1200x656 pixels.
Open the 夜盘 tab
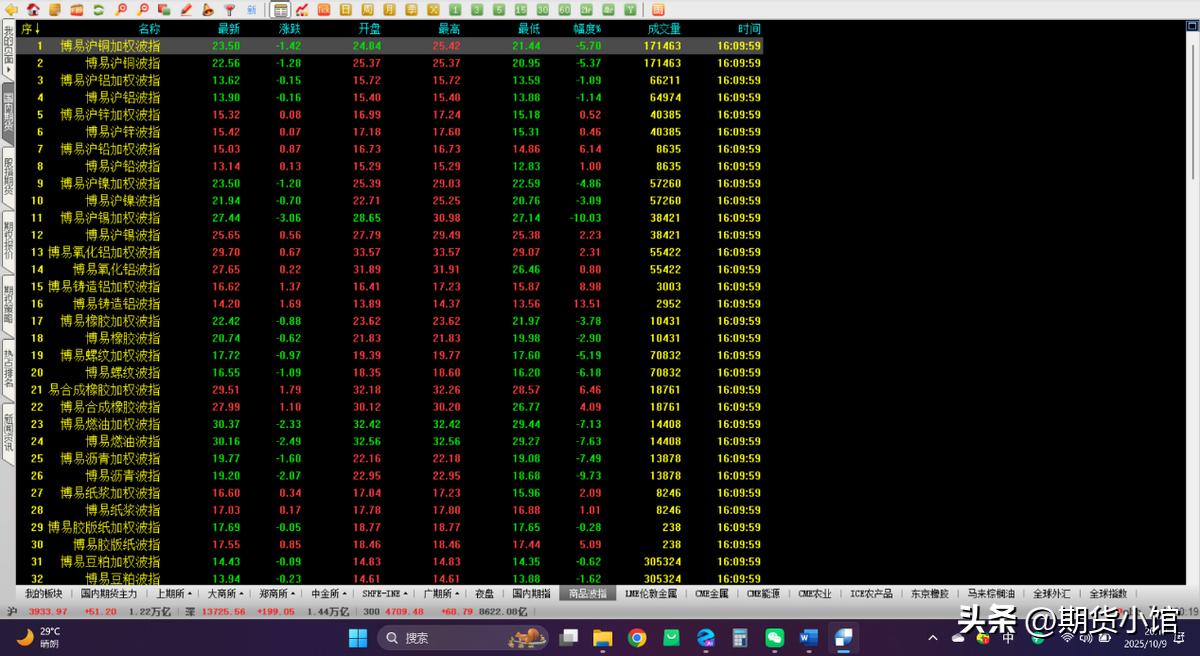(x=484, y=593)
